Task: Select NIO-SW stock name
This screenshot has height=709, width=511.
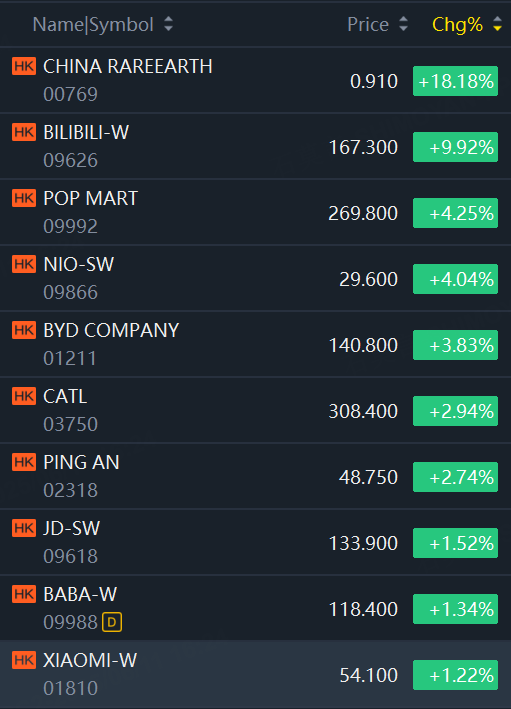Action: (79, 265)
